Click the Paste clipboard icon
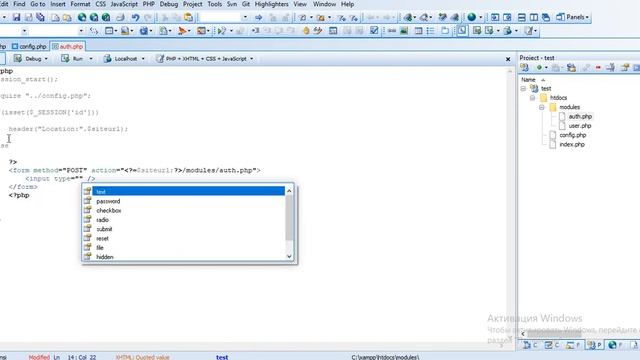Viewport: 640px width, 360px height. (x=188, y=18)
